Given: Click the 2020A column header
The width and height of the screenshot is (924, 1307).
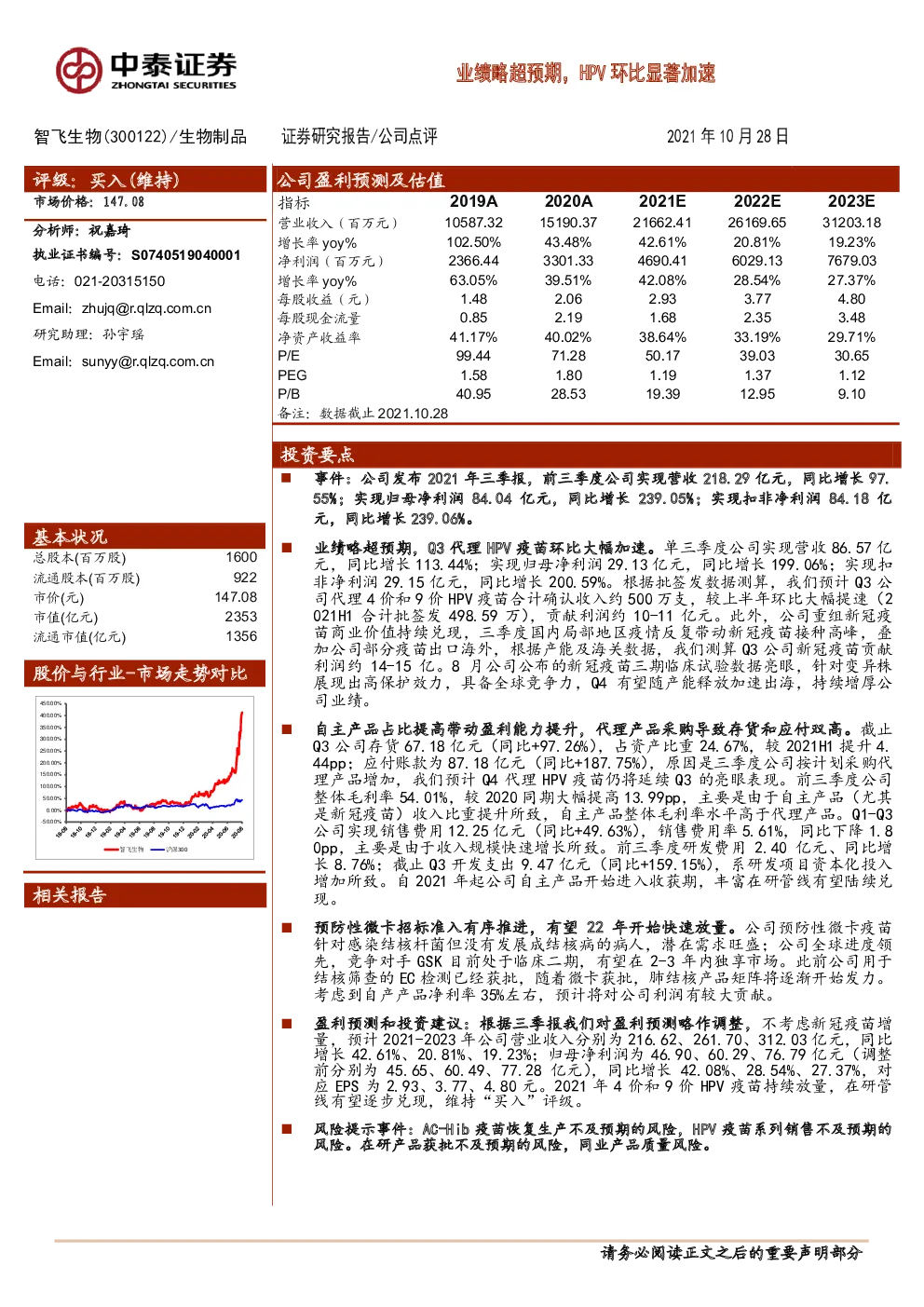Looking at the screenshot, I should point(568,201).
